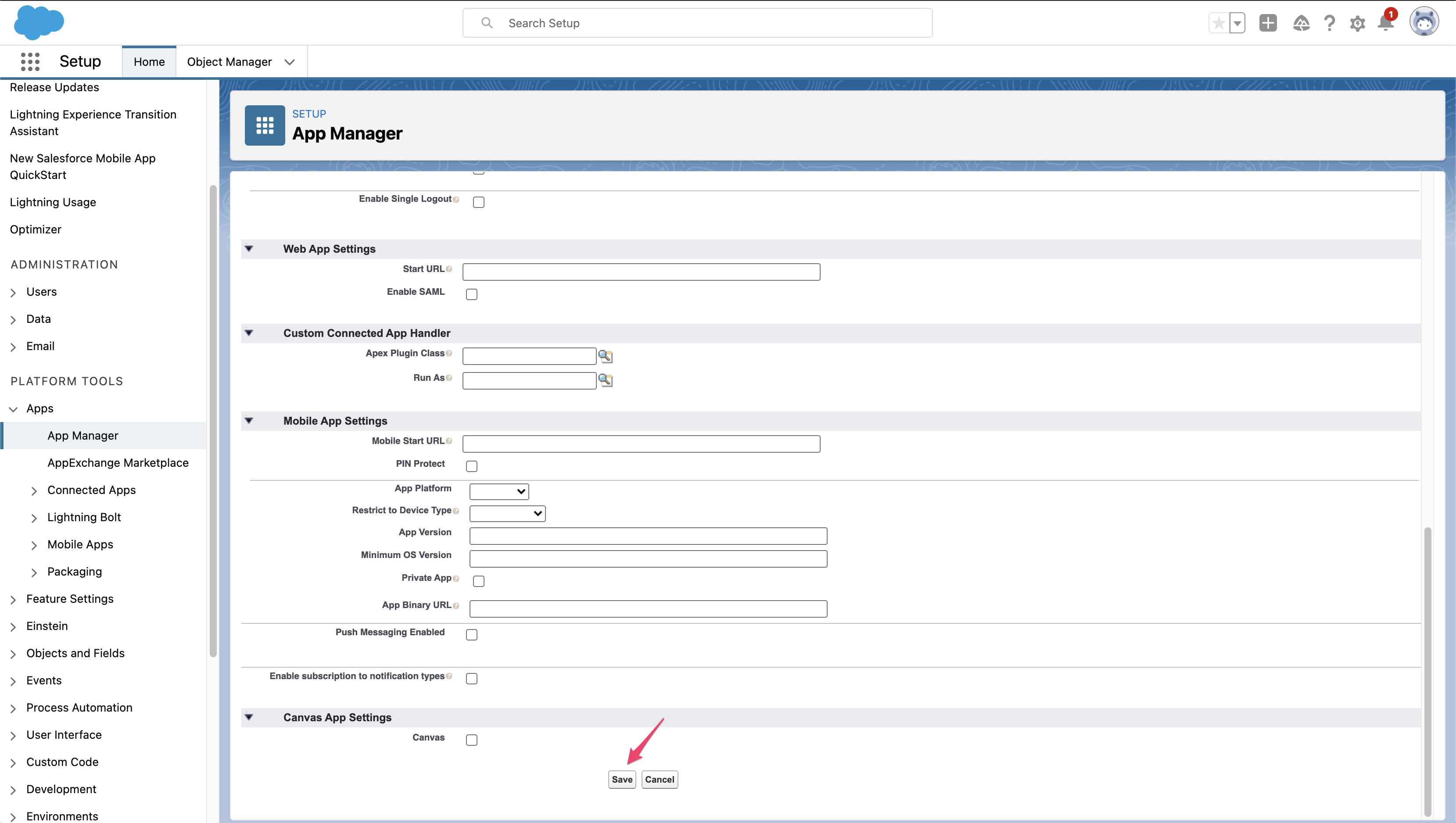Image resolution: width=1456 pixels, height=823 pixels.
Task: Show help icon next to Start URL
Action: (x=449, y=269)
